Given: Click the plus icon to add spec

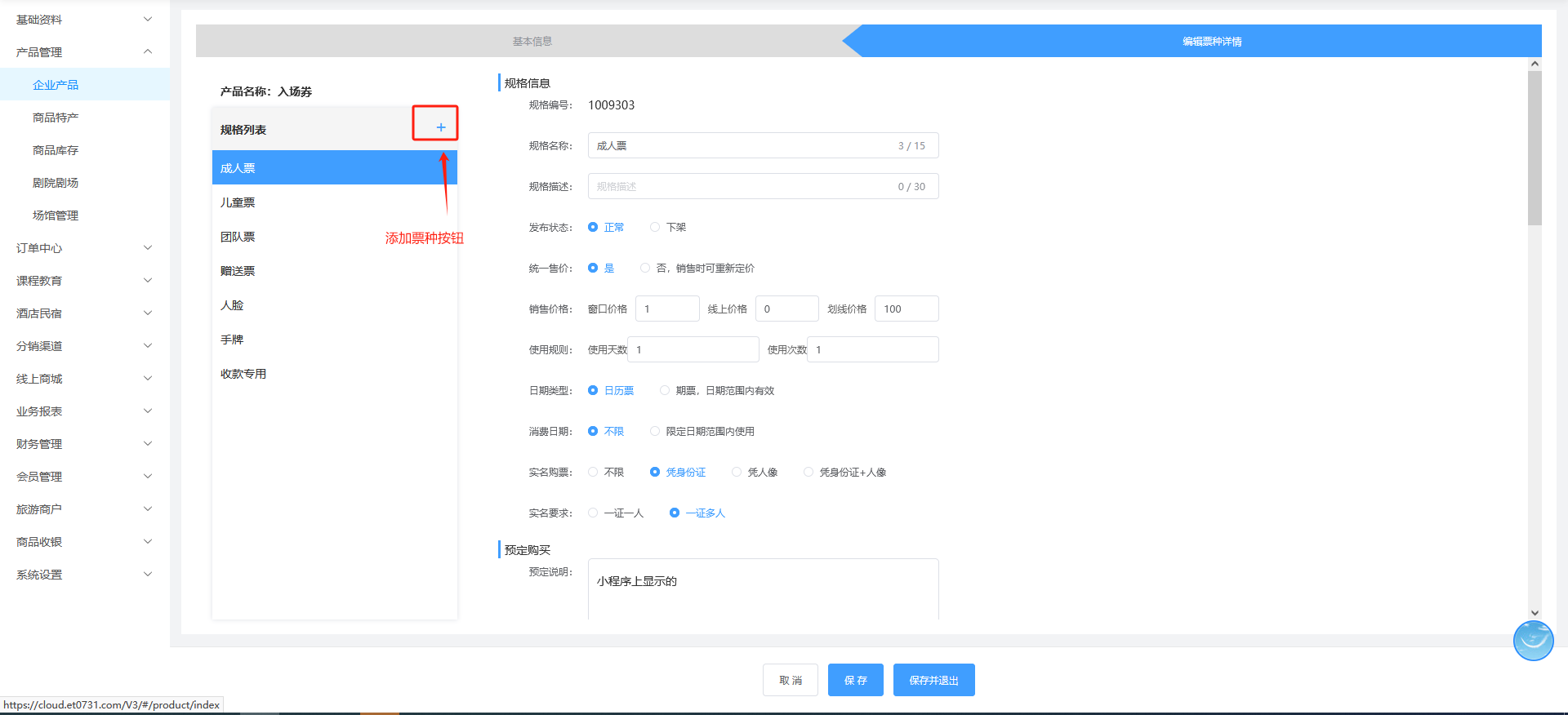Looking at the screenshot, I should [440, 127].
